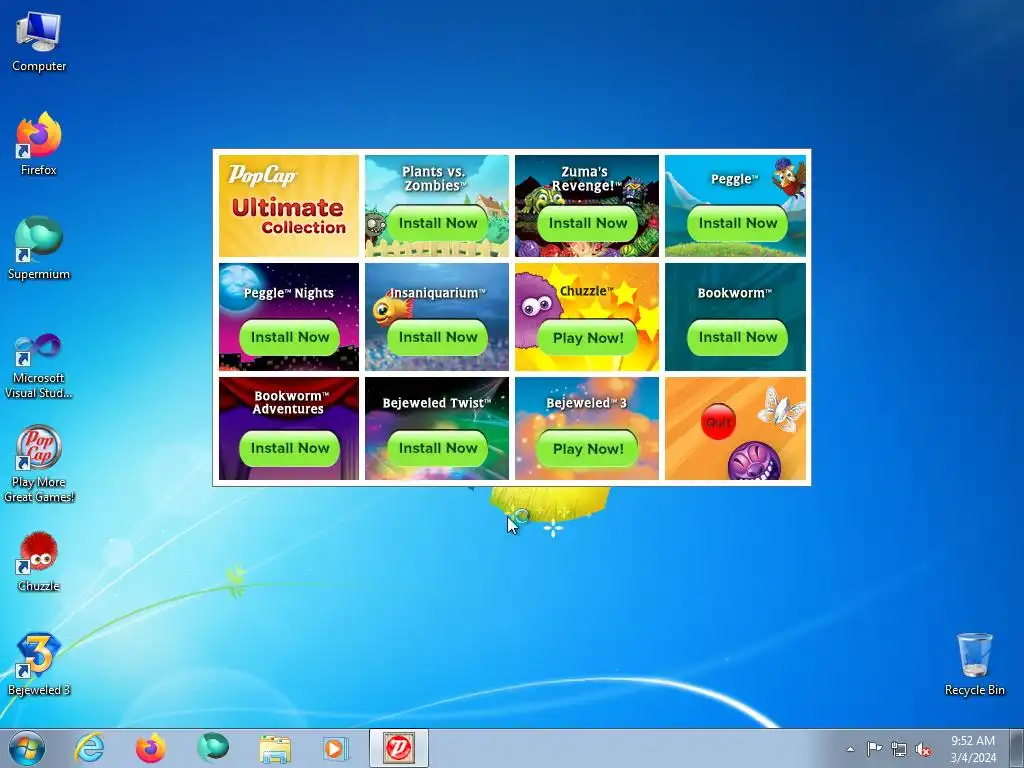The height and width of the screenshot is (768, 1024).
Task: Install Bejeweled Twist
Action: [x=438, y=449]
